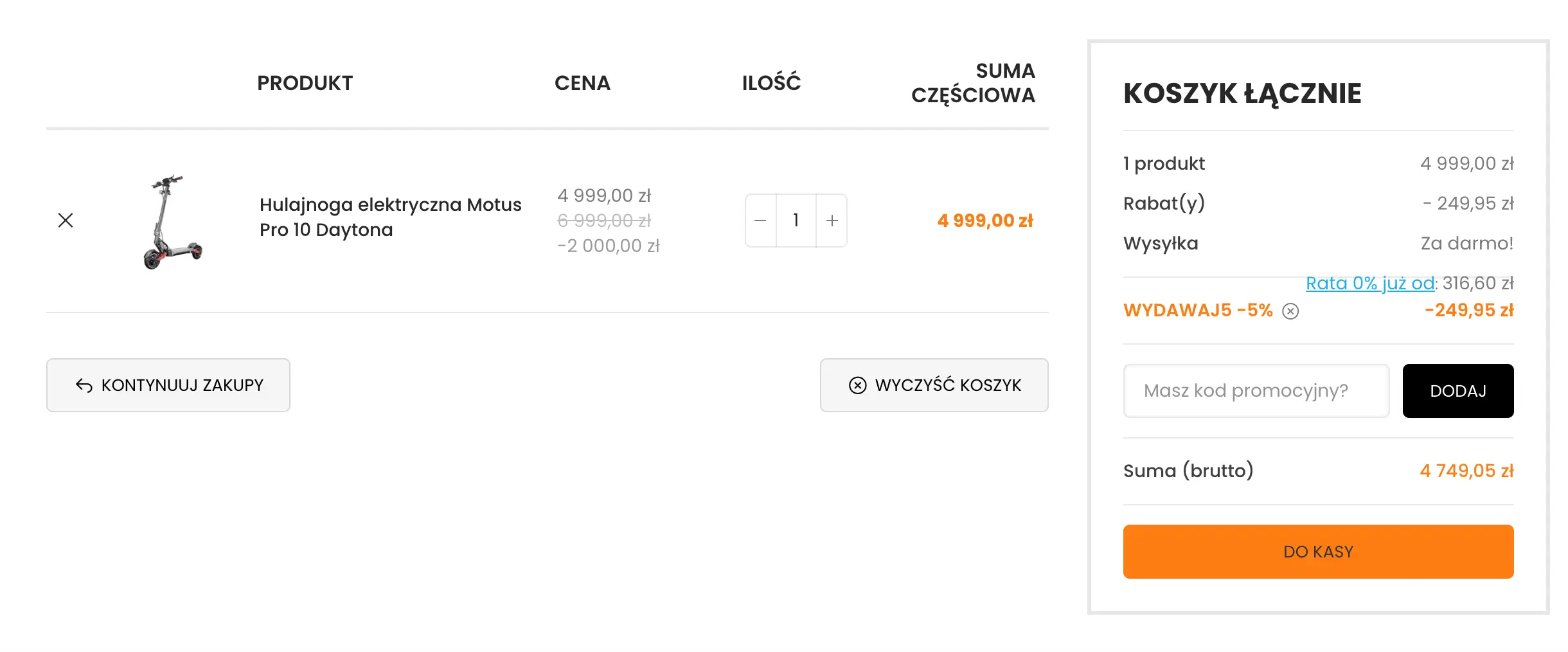Click the PRODUKT column header
This screenshot has height=652, width=1568.
[x=305, y=83]
